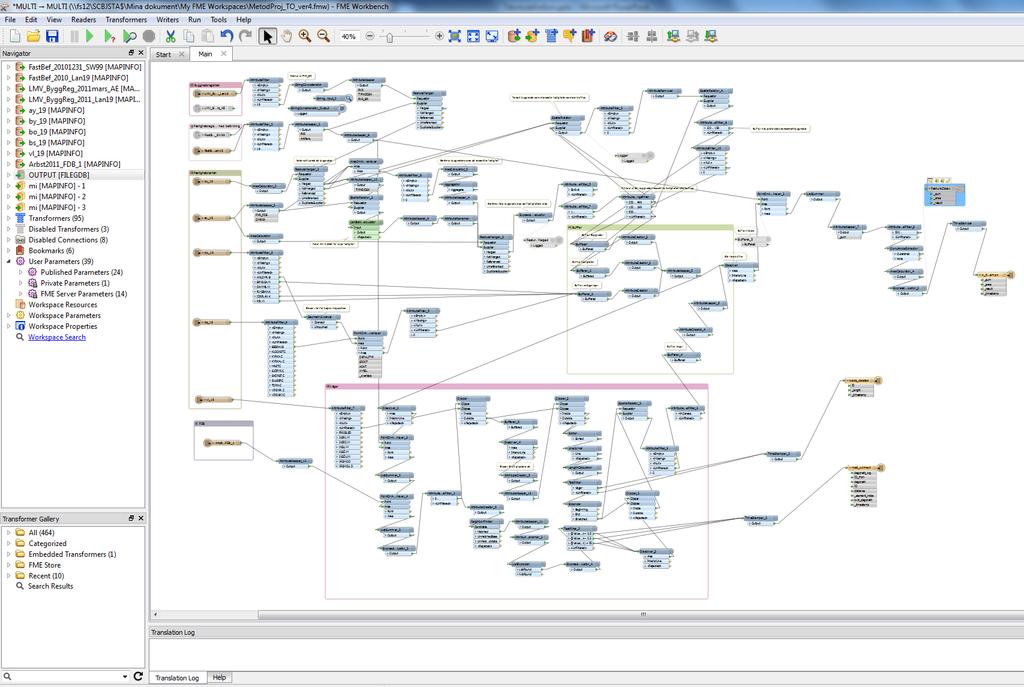Click the Workspace Search link
This screenshot has width=1024, height=687.
[x=57, y=337]
